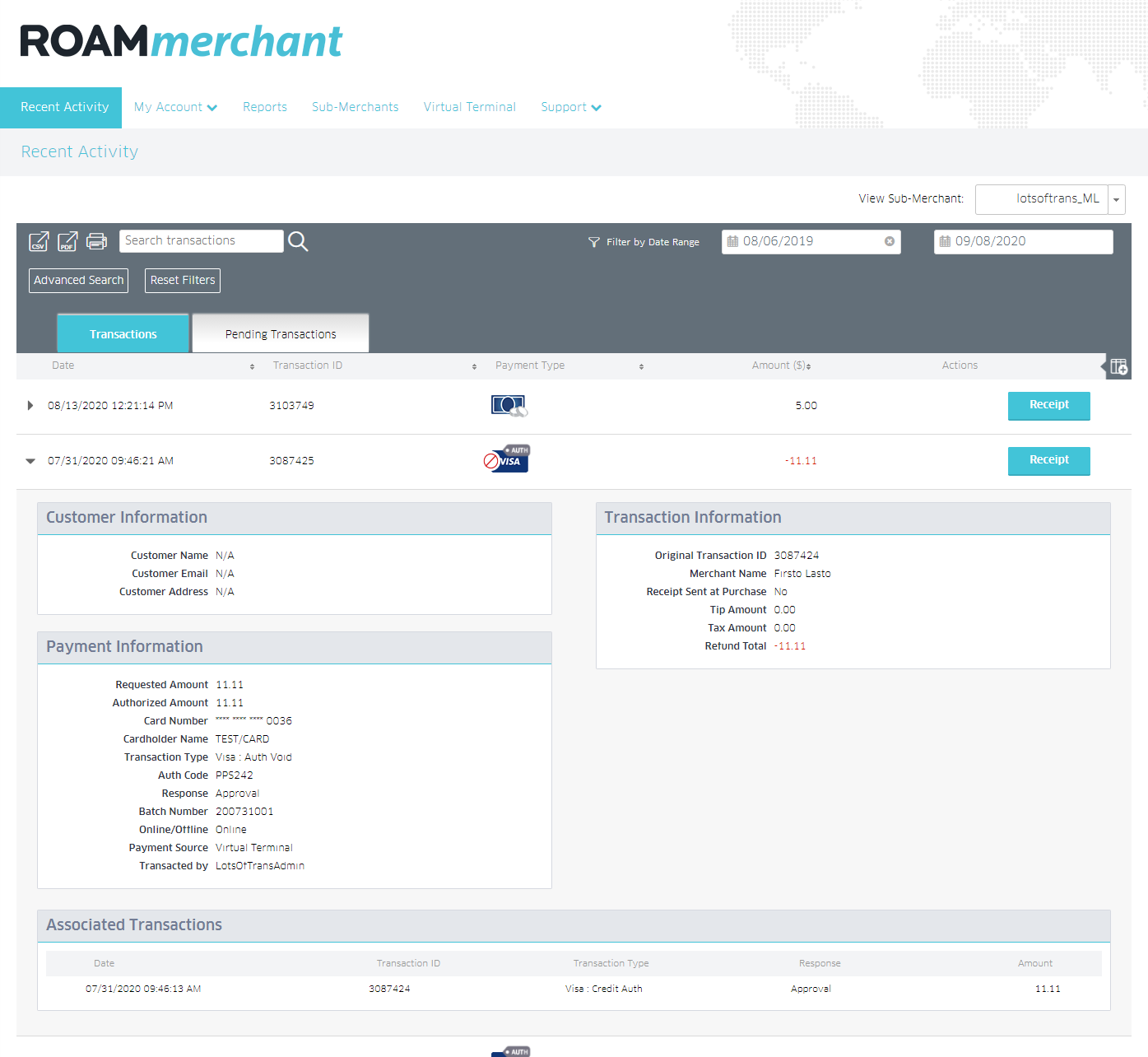Image resolution: width=1148 pixels, height=1057 pixels.
Task: Export transactions to PDF
Action: [x=67, y=241]
